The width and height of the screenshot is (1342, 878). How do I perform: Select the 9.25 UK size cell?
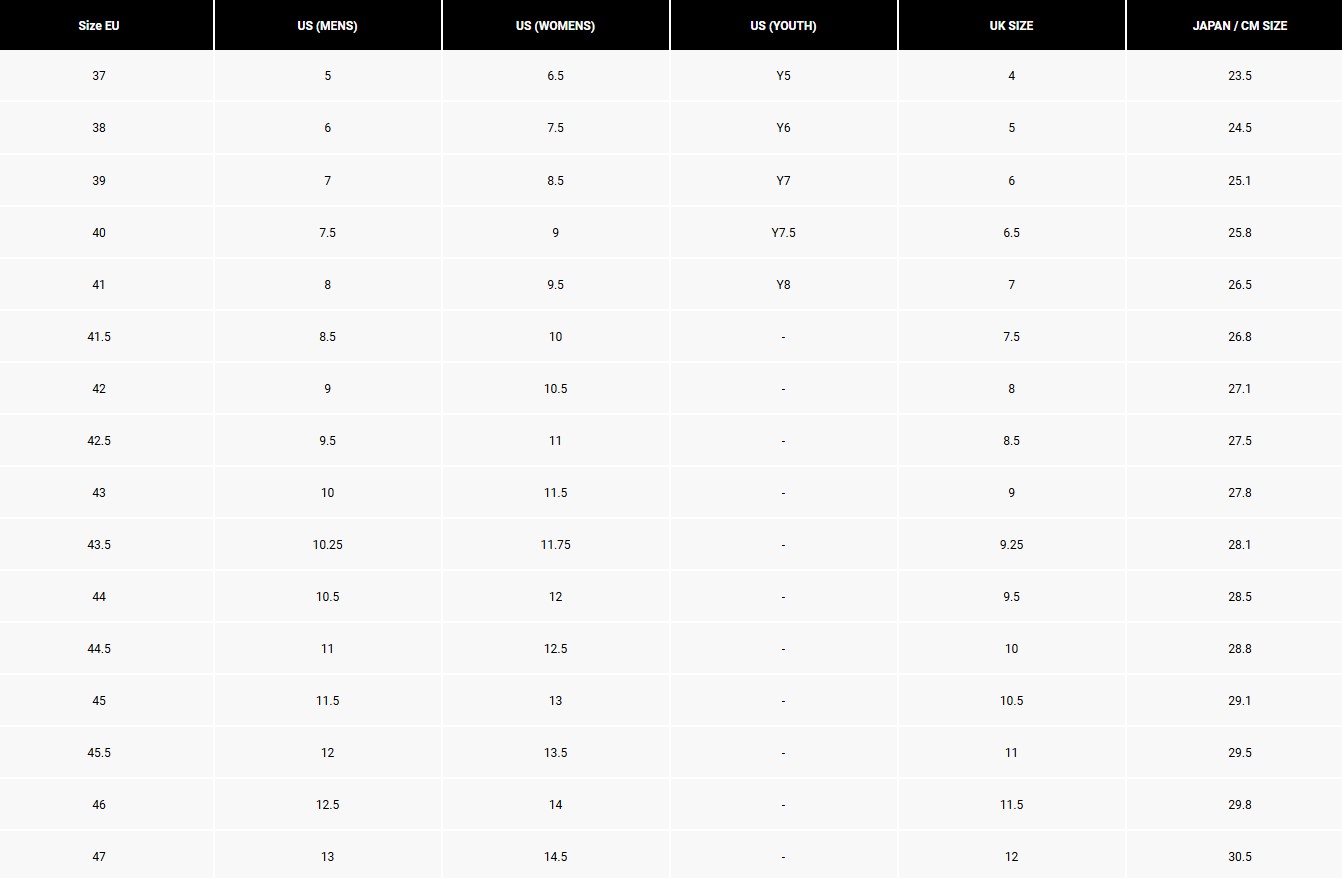coord(1011,545)
